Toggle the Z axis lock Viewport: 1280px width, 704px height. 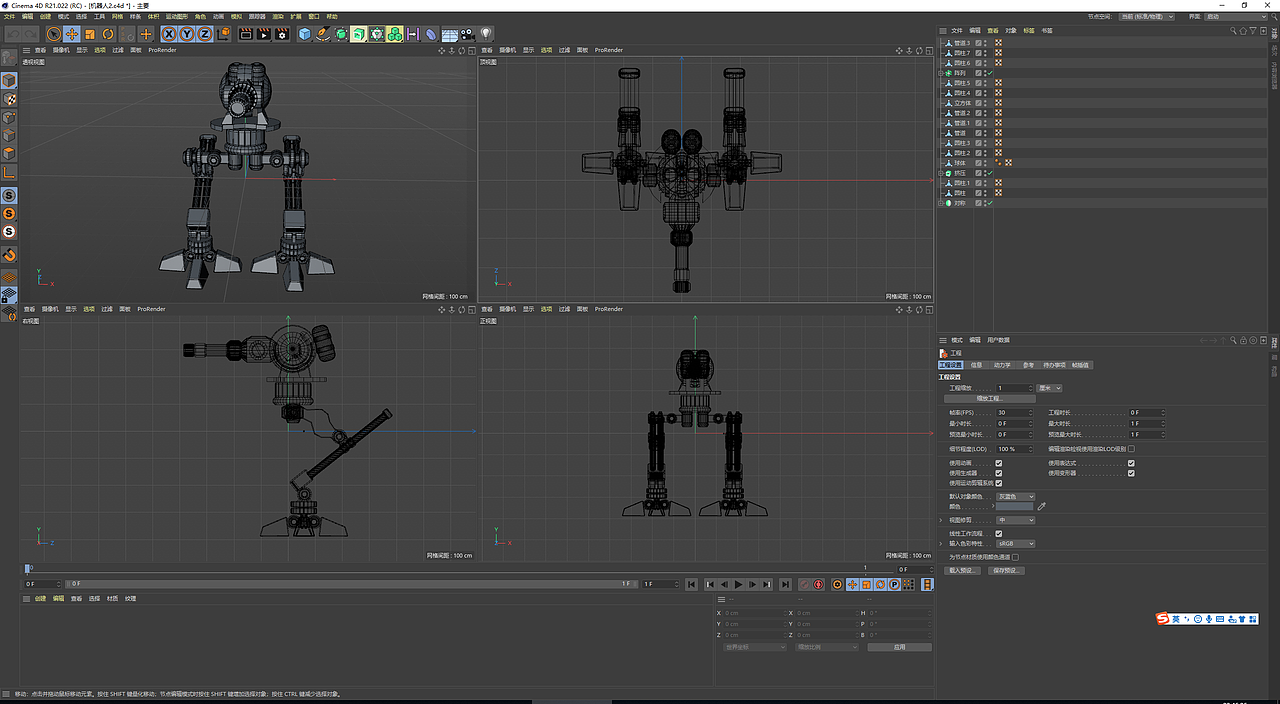(x=204, y=34)
